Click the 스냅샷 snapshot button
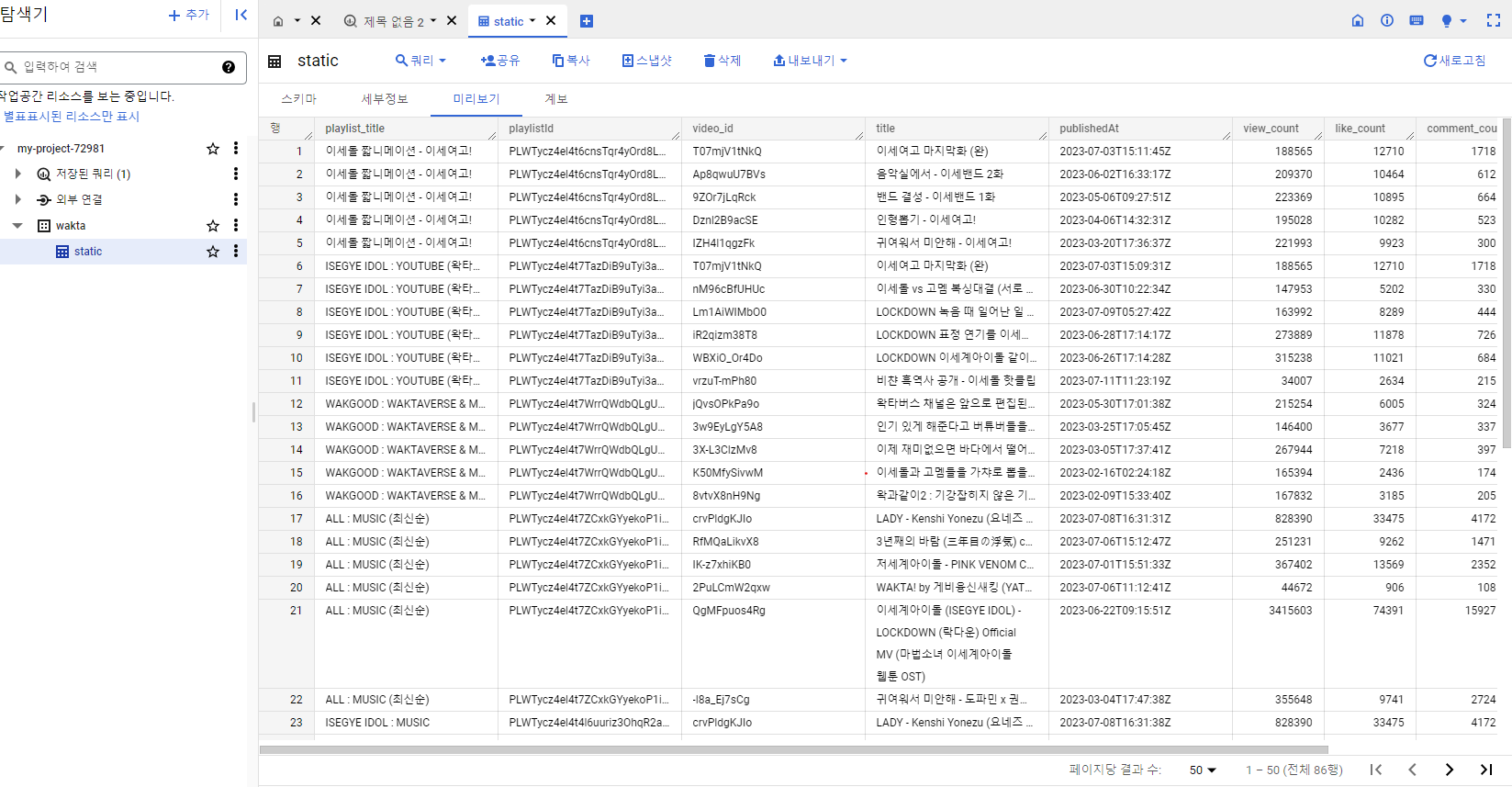Screen dimensions: 1512x787 [647, 61]
